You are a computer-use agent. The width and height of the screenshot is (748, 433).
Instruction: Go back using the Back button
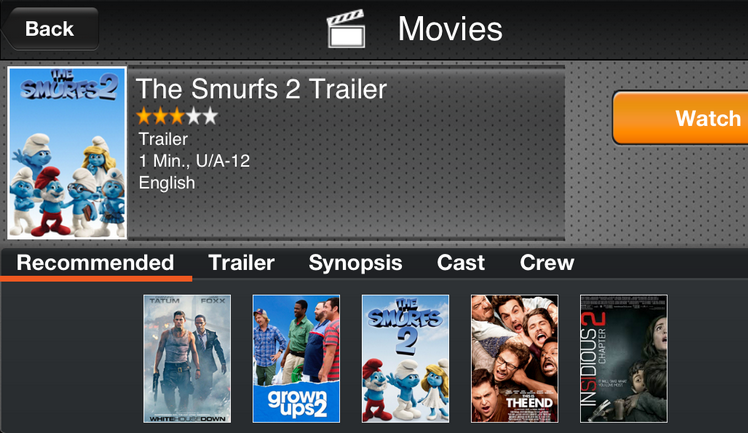click(x=51, y=29)
